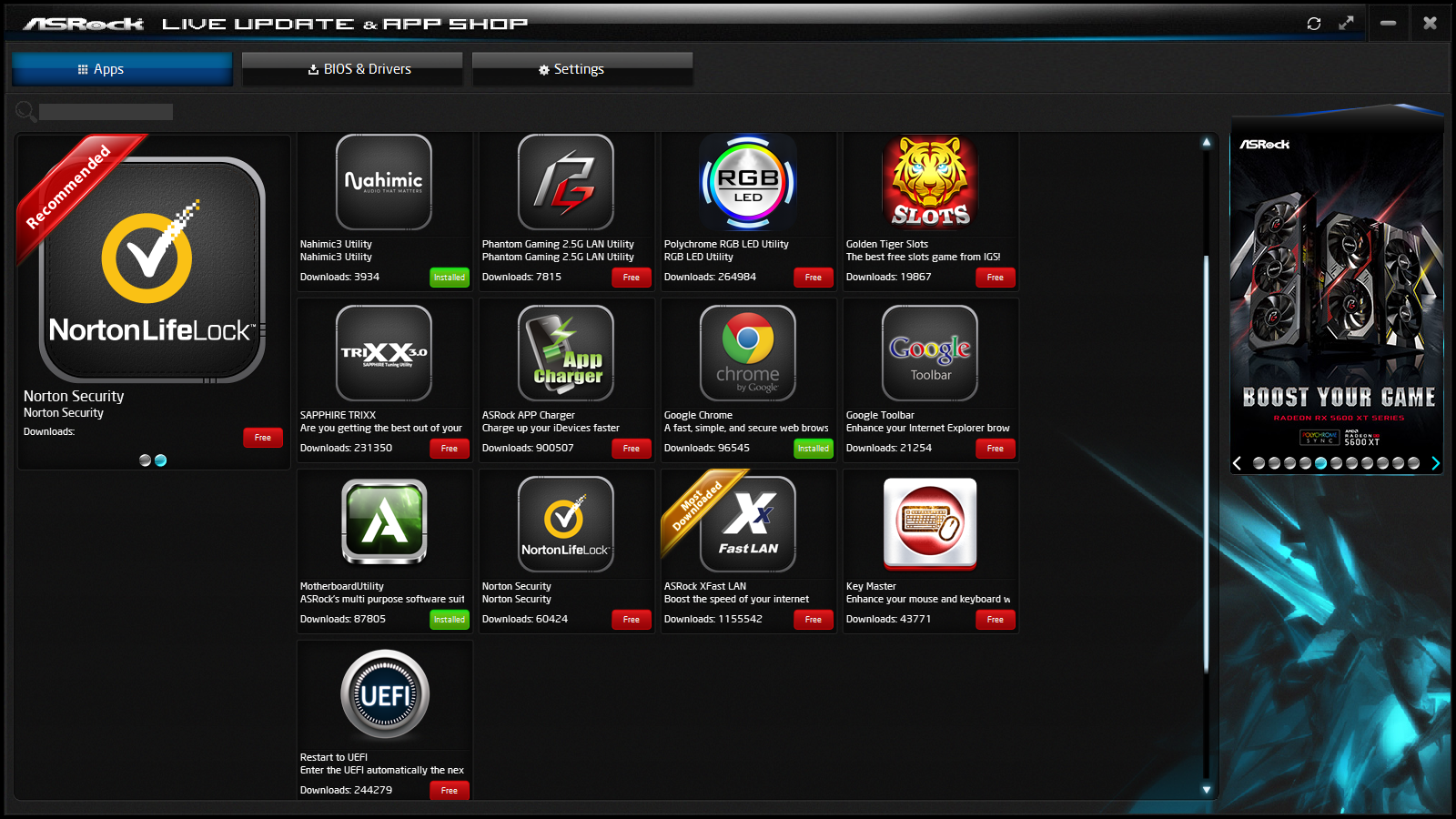Select the Key Master keyboard-mouse icon

coord(930,524)
